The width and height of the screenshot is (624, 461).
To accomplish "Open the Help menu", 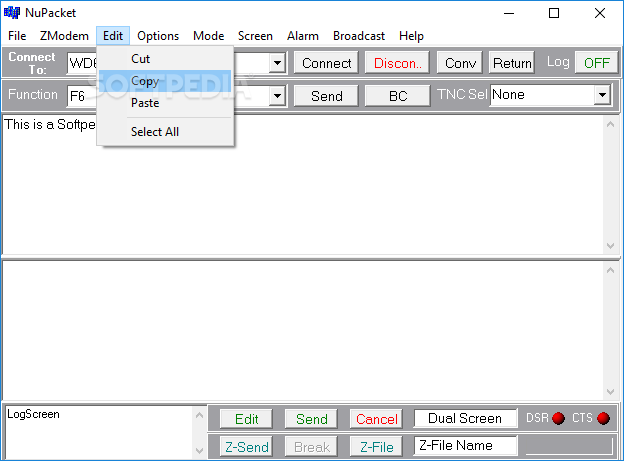I will pos(411,36).
